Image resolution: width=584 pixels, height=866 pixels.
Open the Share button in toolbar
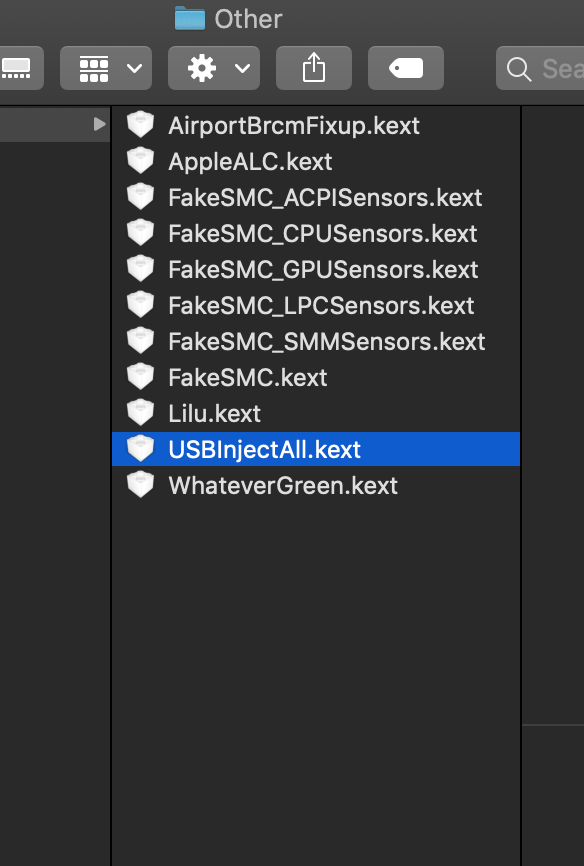(x=314, y=68)
